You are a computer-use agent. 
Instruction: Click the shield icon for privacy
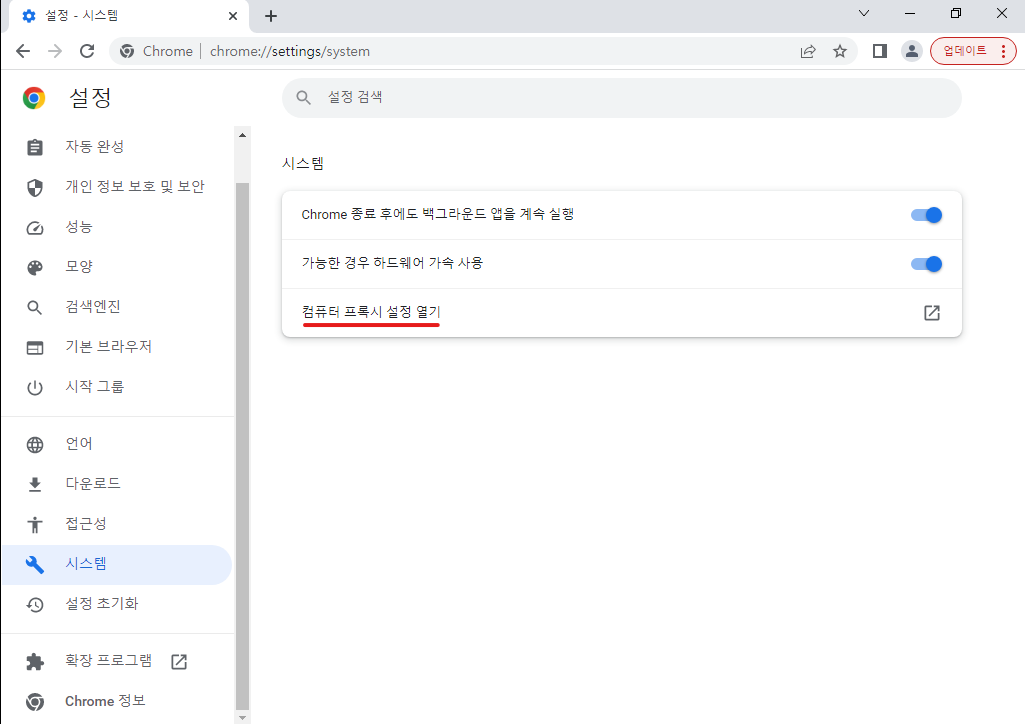pos(35,188)
